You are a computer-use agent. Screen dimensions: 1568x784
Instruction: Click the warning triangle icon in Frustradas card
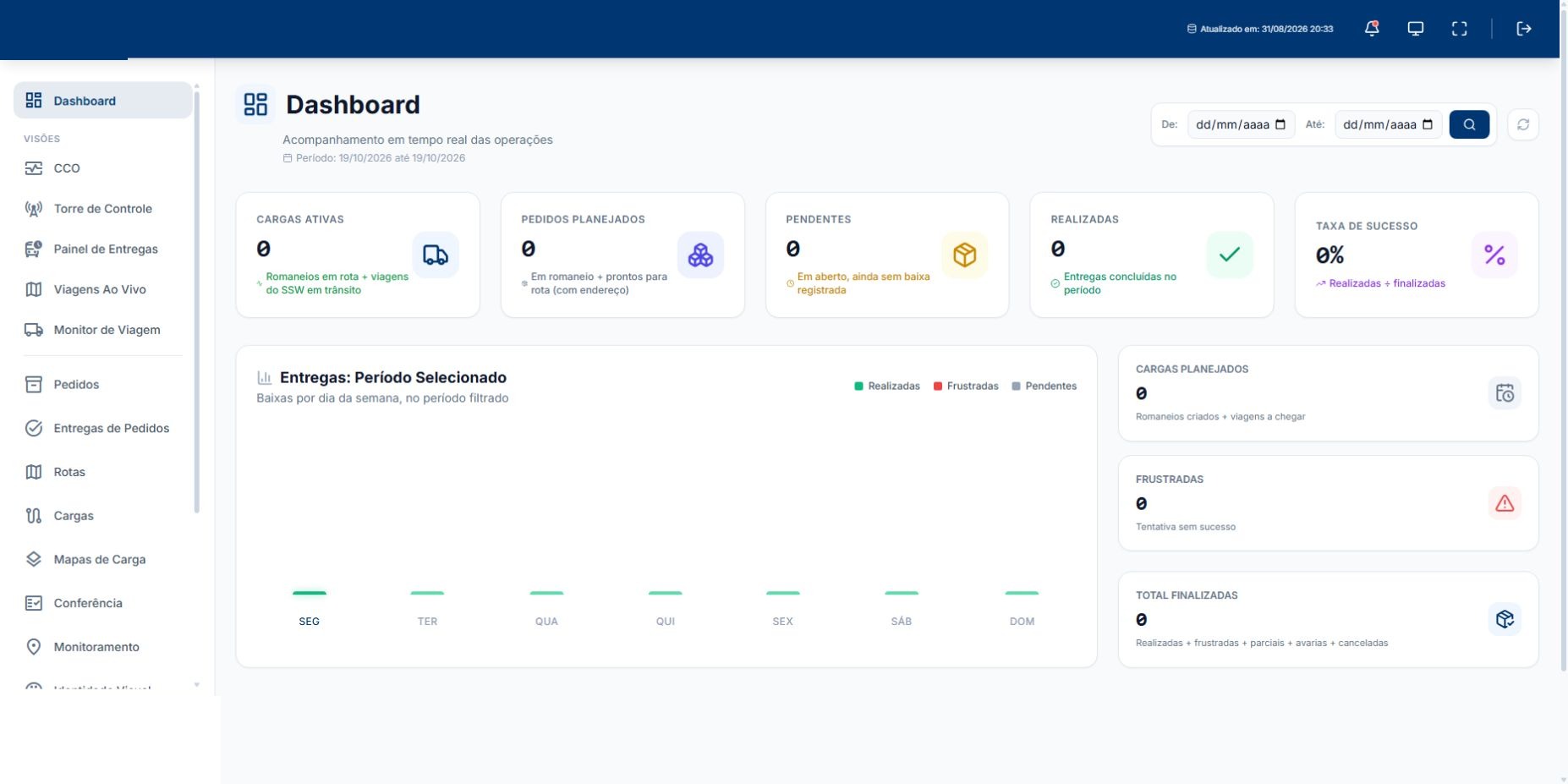pos(1505,503)
